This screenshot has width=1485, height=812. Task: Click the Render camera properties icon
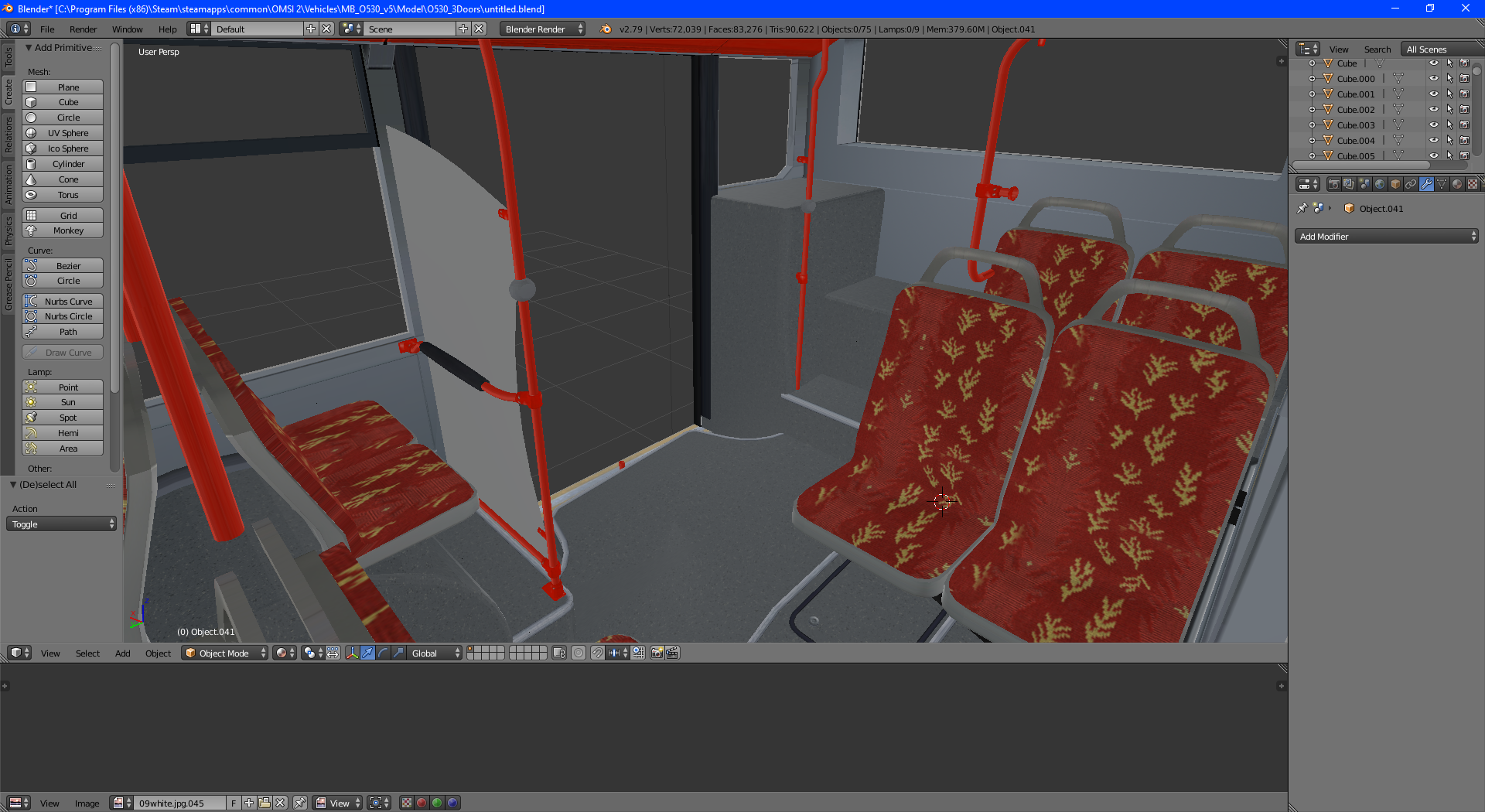(1333, 184)
